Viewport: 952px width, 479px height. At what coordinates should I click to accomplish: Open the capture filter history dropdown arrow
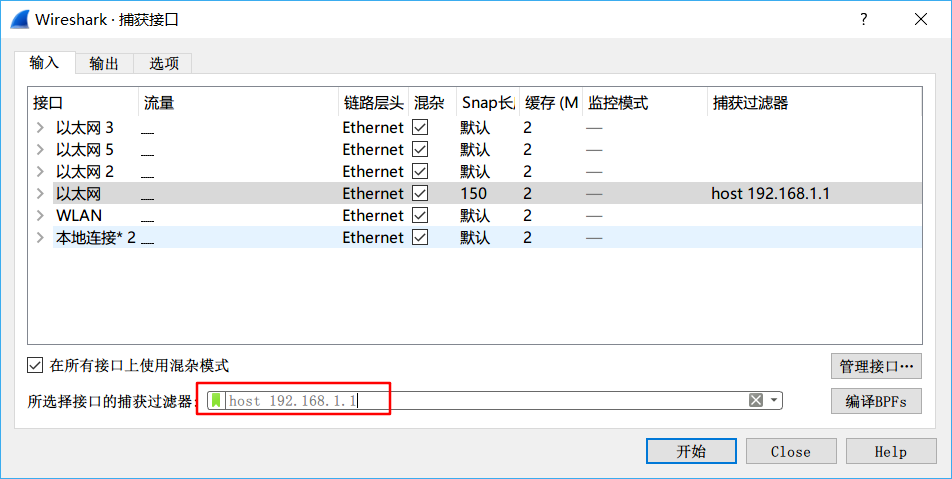[774, 401]
